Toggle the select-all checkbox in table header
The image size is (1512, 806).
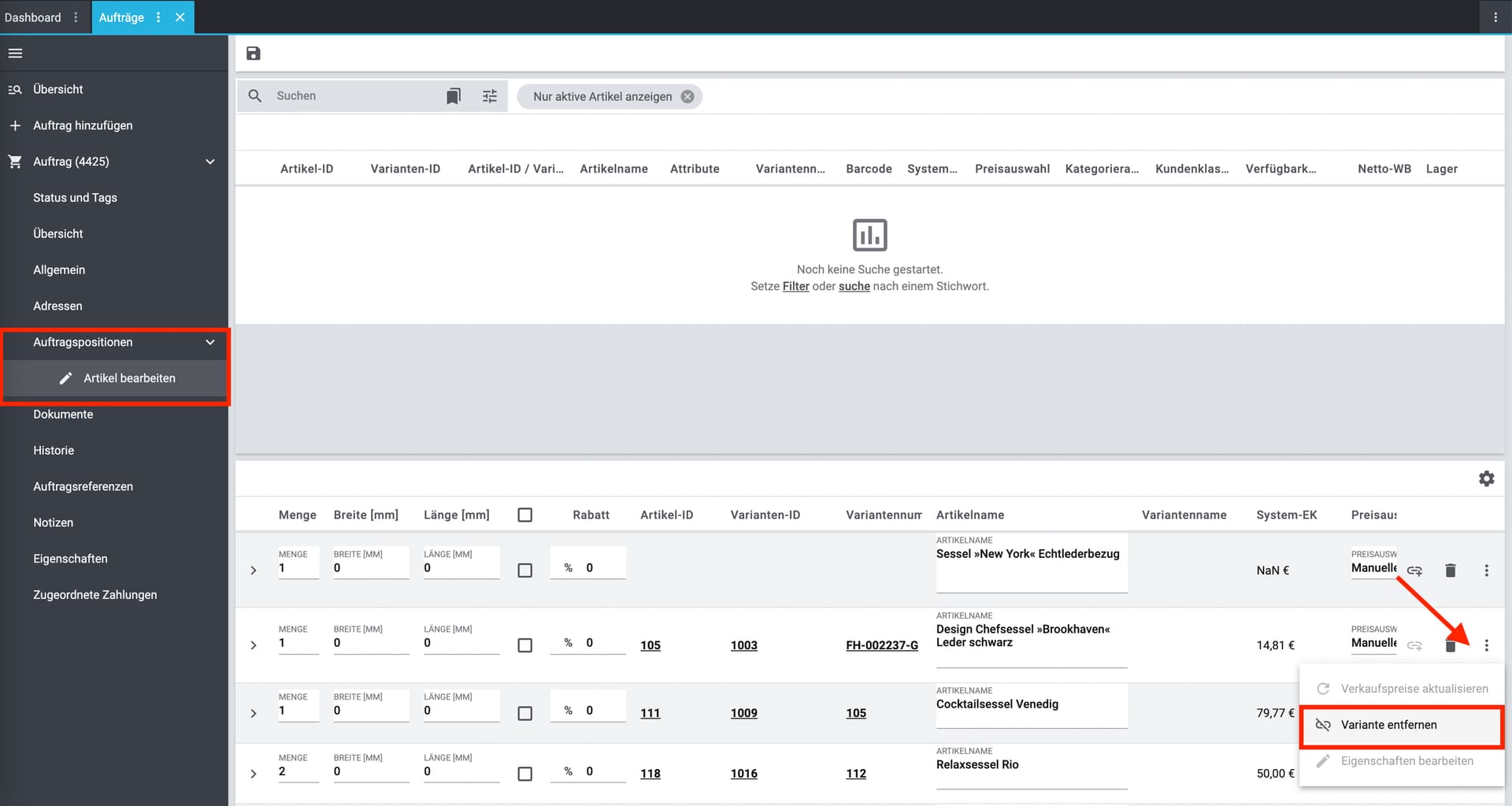pos(525,514)
